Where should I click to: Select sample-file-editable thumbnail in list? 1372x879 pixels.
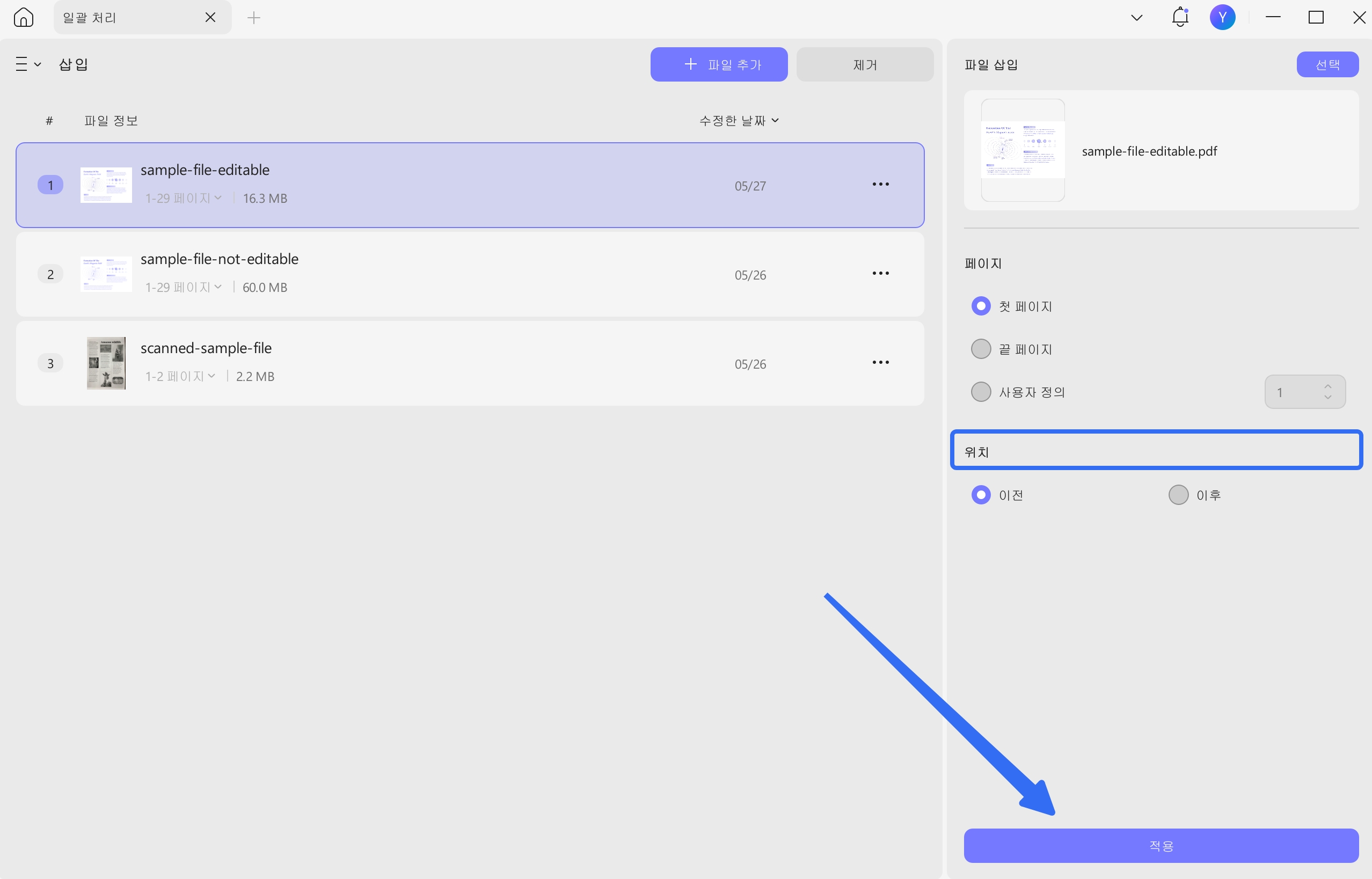(106, 185)
